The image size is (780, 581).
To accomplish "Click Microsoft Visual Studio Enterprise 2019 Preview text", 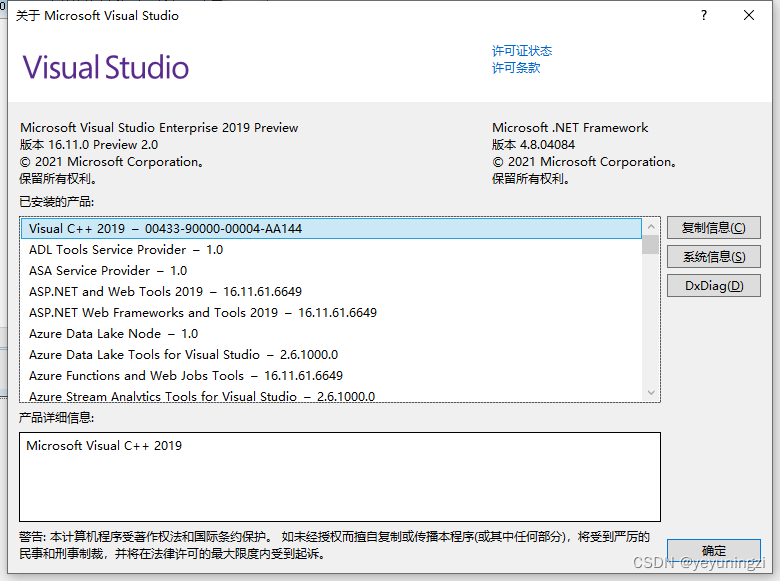I will point(159,128).
